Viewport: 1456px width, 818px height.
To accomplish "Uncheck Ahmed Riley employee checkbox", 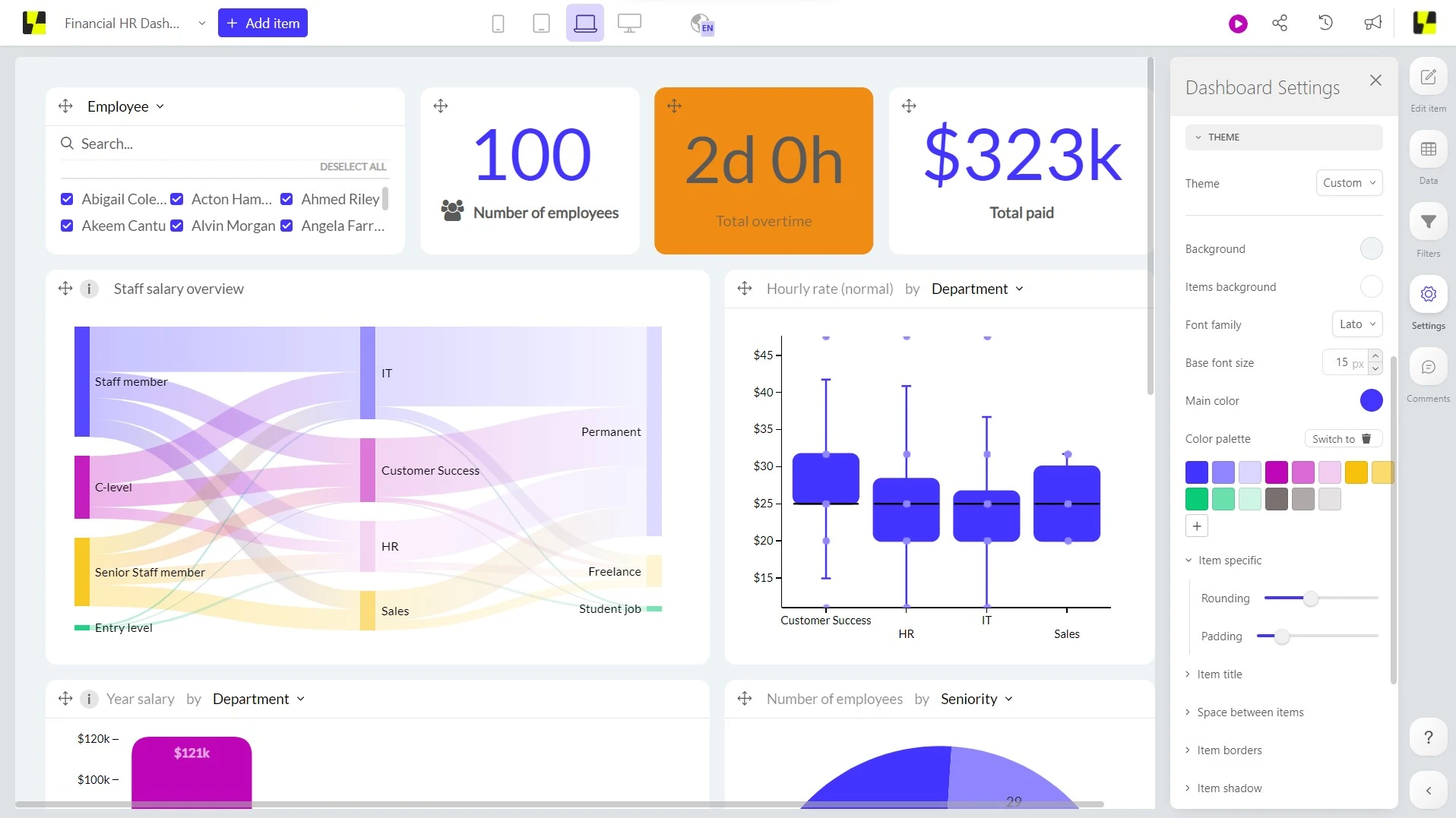I will pyautogui.click(x=286, y=199).
